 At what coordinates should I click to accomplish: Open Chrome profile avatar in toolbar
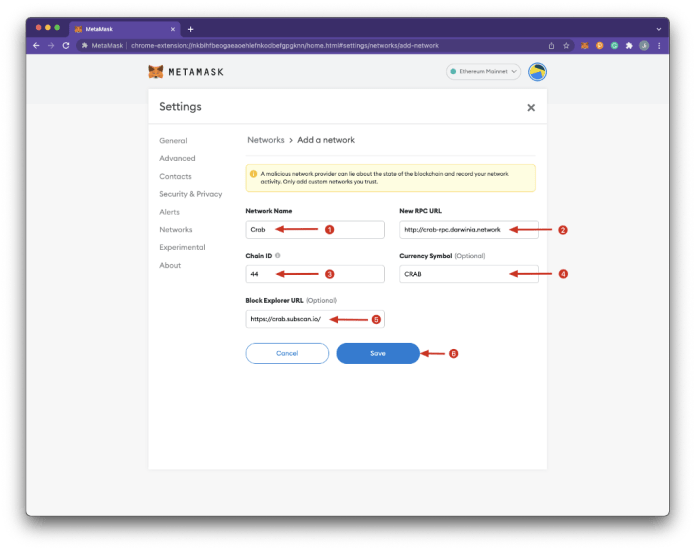[644, 46]
